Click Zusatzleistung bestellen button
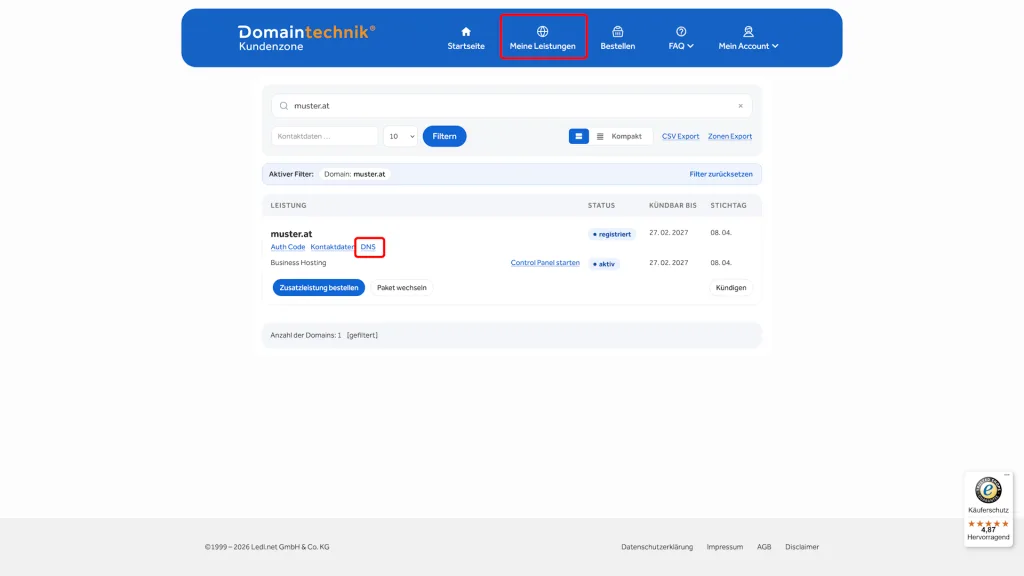The width and height of the screenshot is (1024, 576). coord(319,288)
